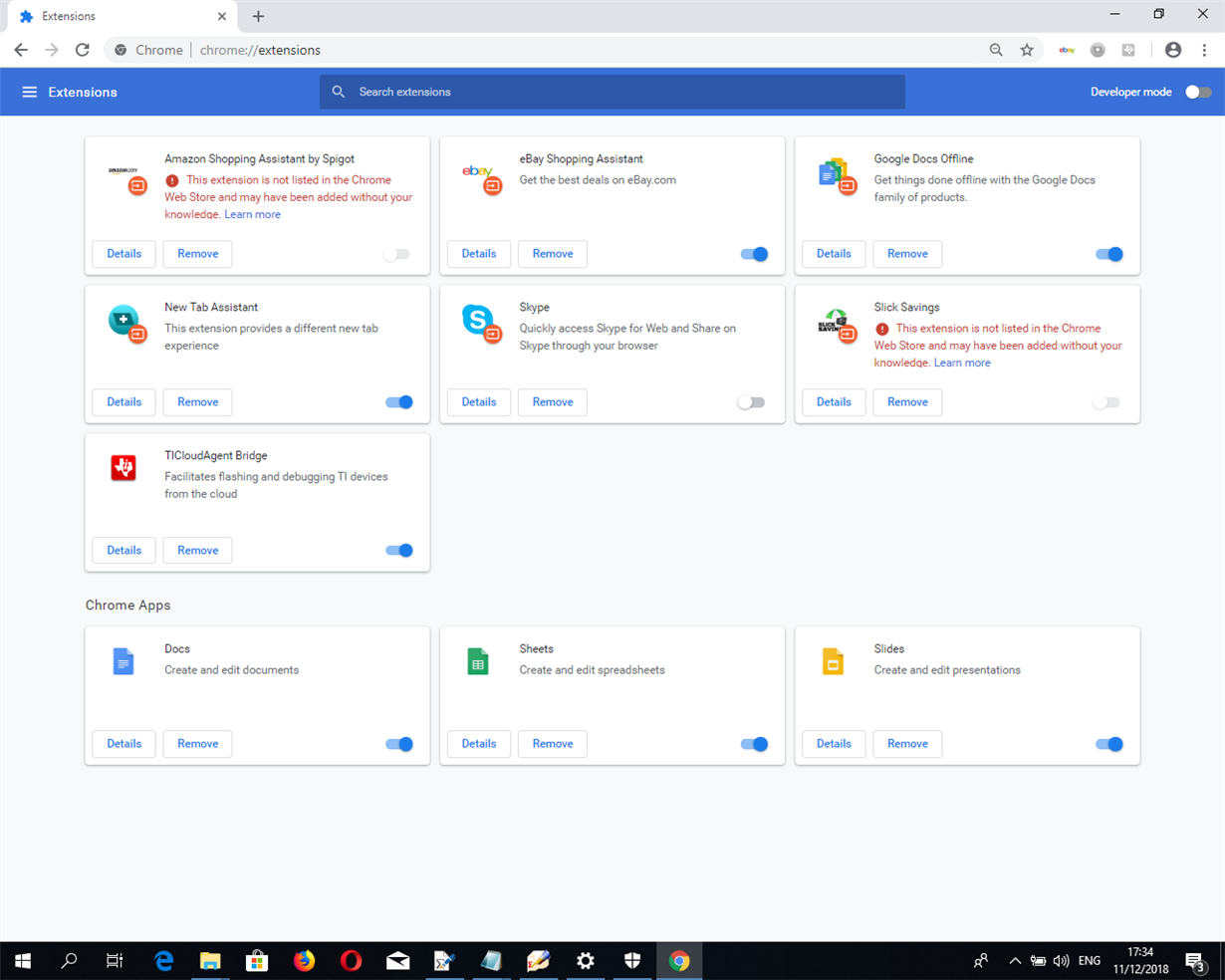Click the New Tab Assistant card icon
Viewport: 1225px width, 980px height.
[x=126, y=324]
